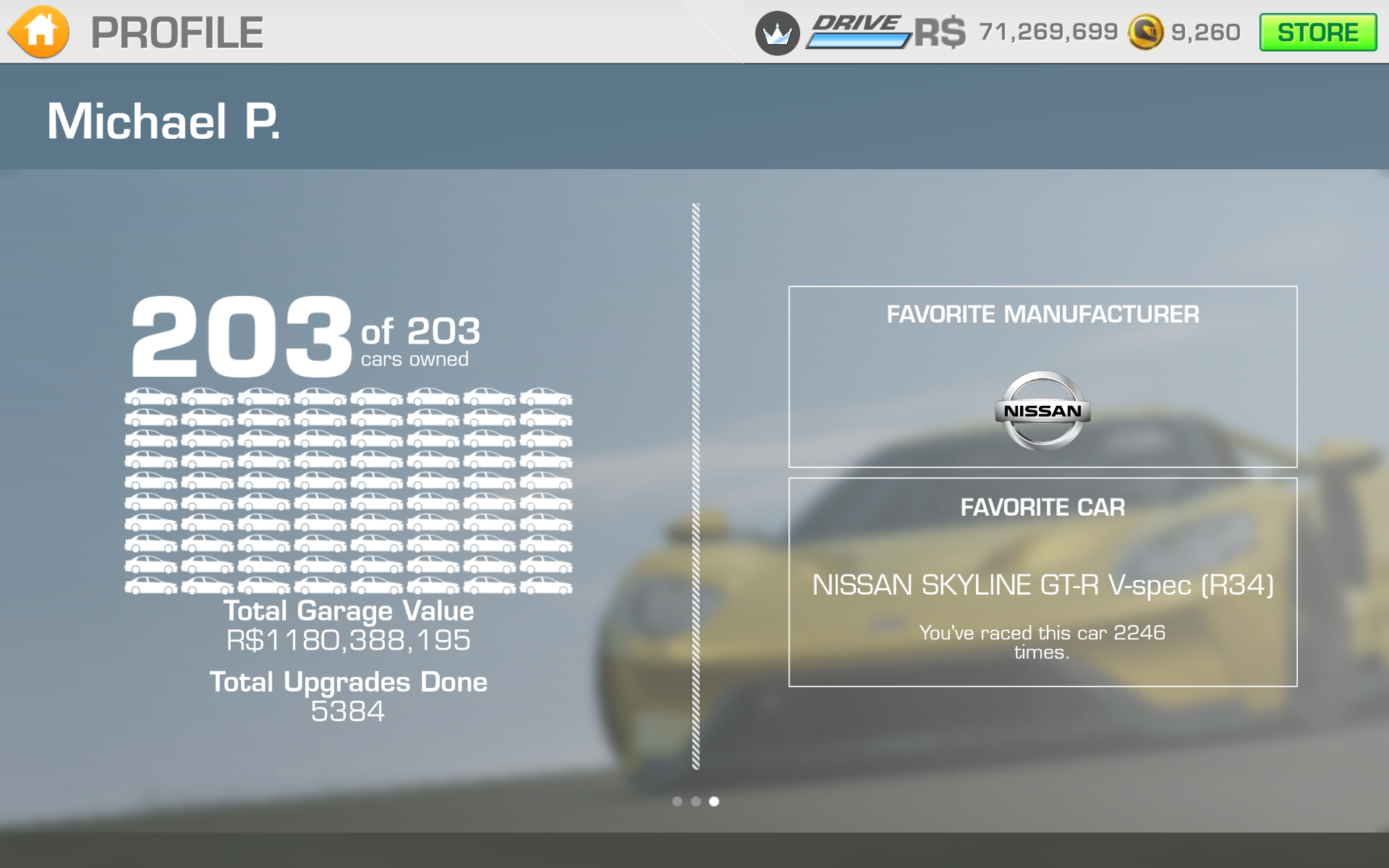This screenshot has width=1389, height=868.
Task: Tap the 'raced this car 2246 times' text
Action: point(1042,642)
